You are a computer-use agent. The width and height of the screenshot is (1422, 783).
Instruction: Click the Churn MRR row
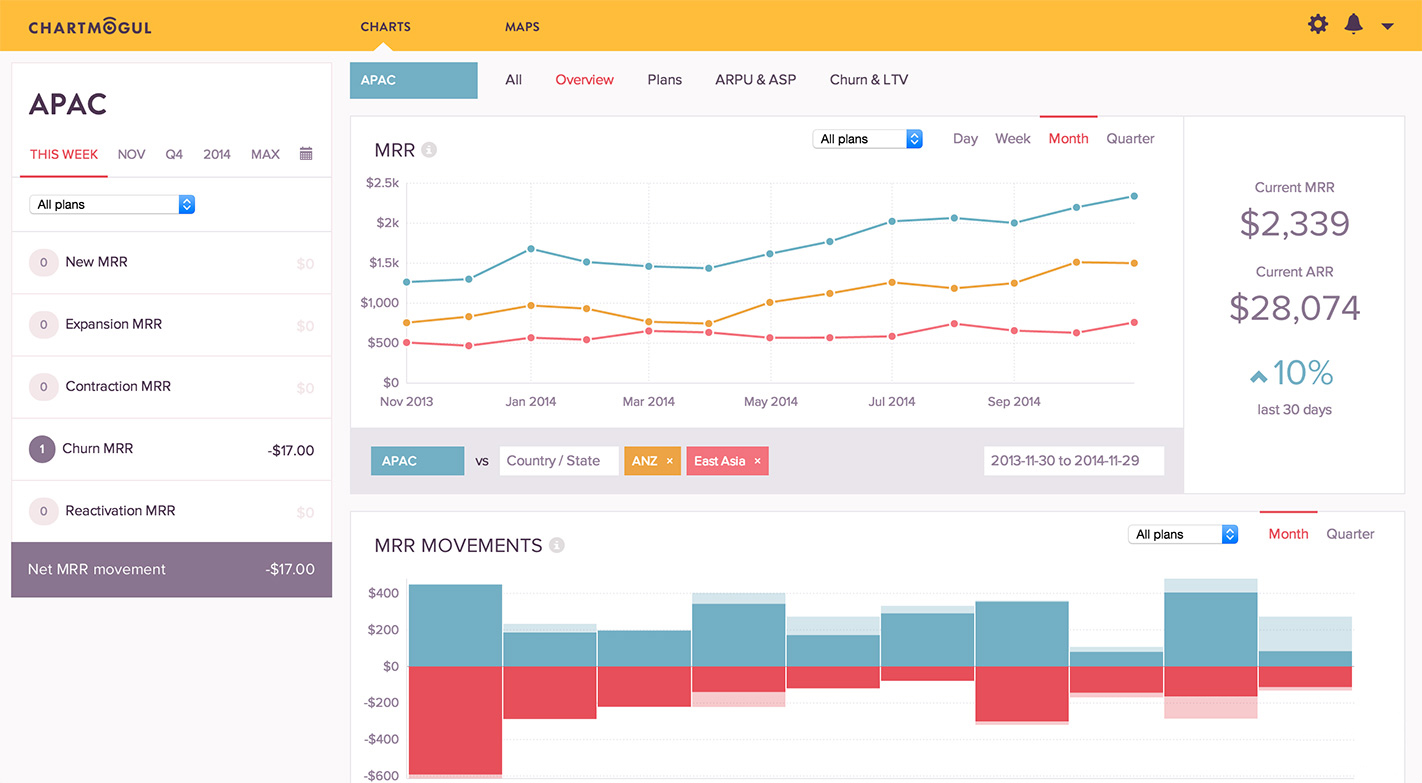point(171,449)
